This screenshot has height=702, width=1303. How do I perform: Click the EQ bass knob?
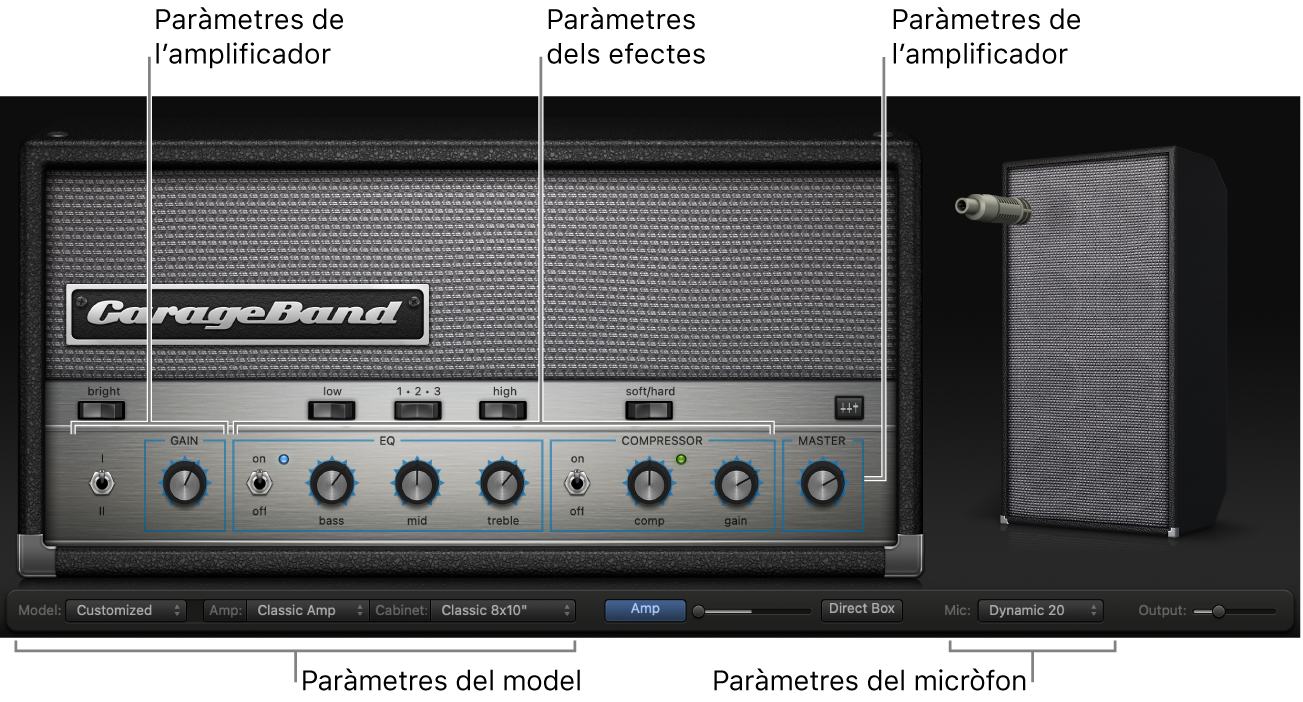[x=330, y=484]
